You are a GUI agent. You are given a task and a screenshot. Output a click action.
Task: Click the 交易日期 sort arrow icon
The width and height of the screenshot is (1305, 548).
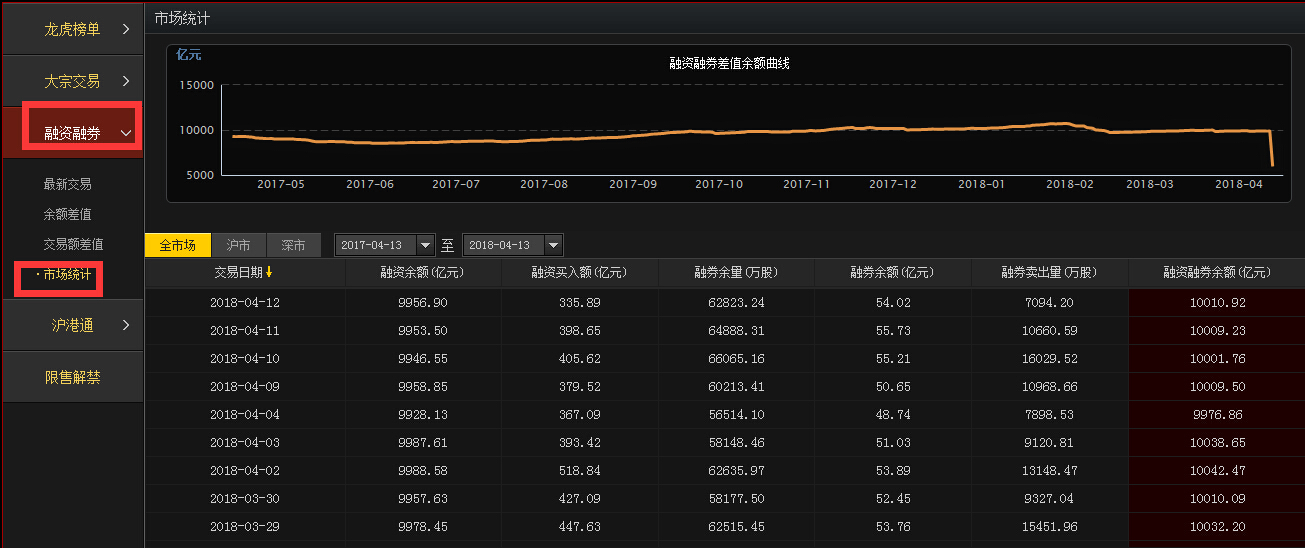click(268, 273)
